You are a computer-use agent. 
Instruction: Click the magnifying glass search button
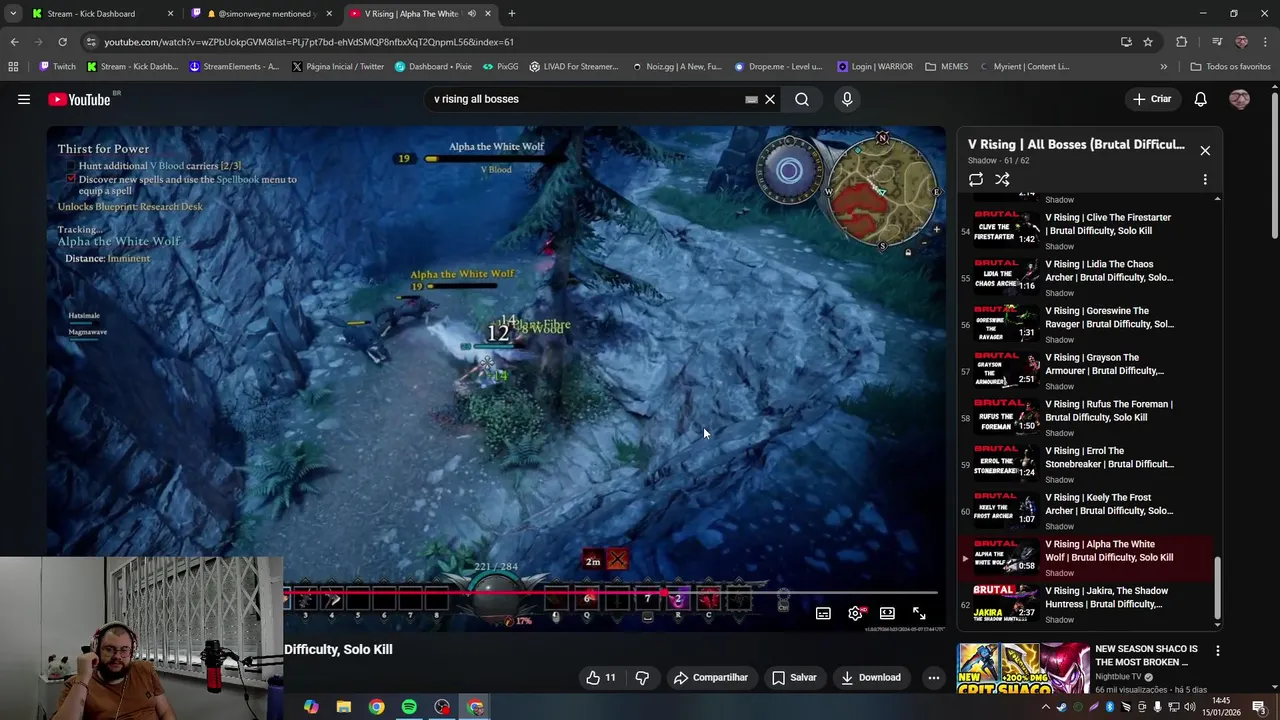point(802,99)
